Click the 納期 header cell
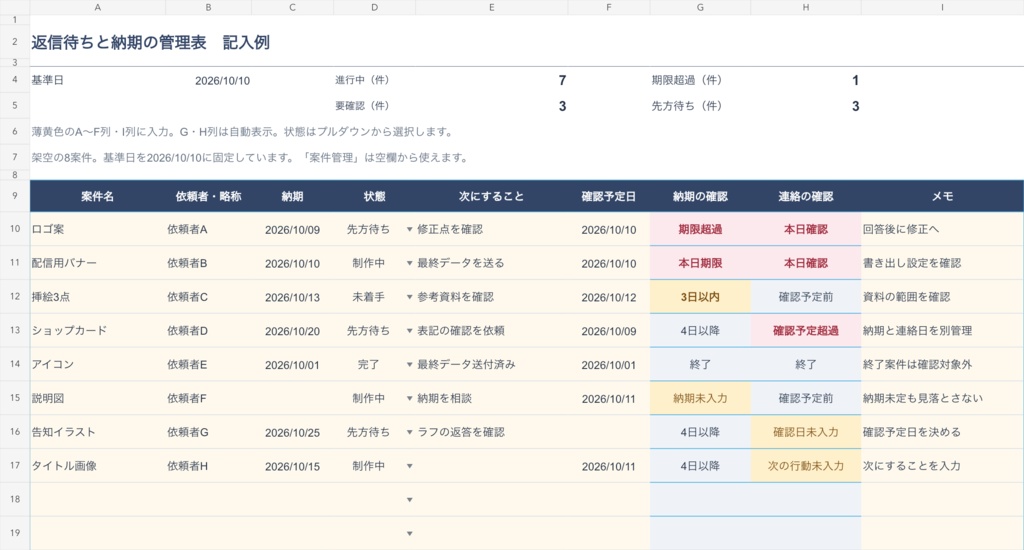The image size is (1024, 550). tap(292, 197)
